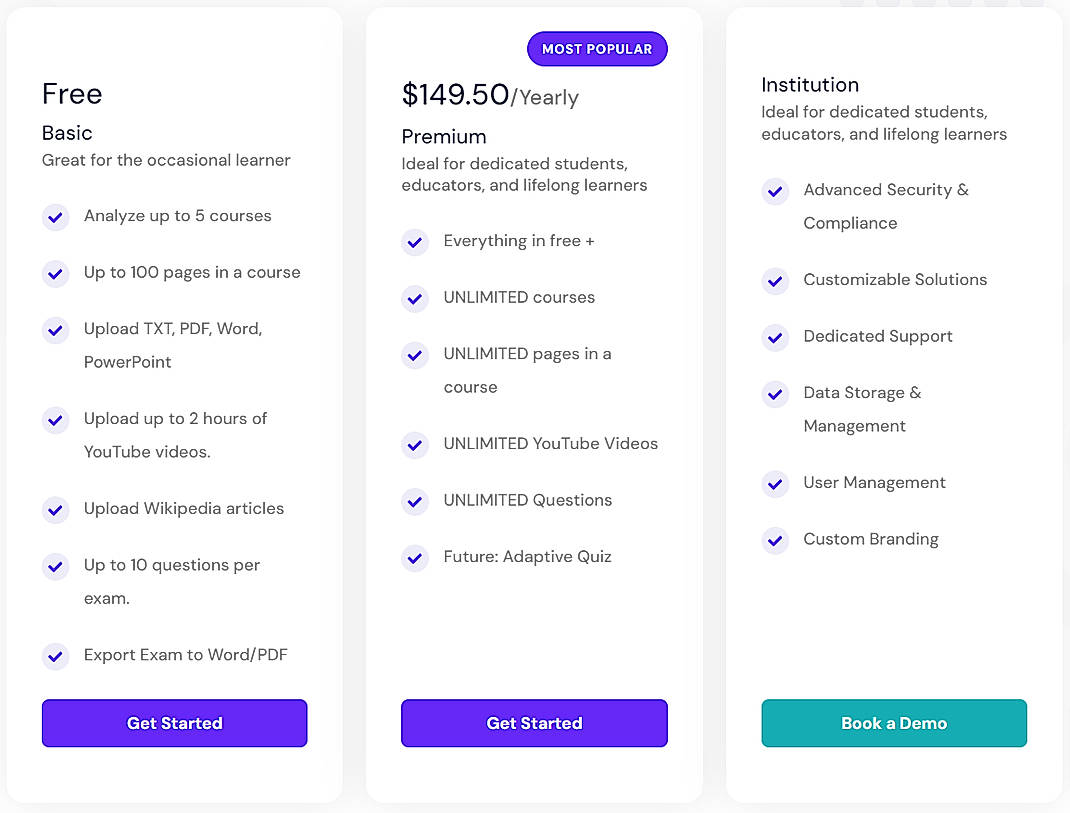Click the Institution plan heading
Viewport: 1070px width, 813px height.
click(810, 85)
